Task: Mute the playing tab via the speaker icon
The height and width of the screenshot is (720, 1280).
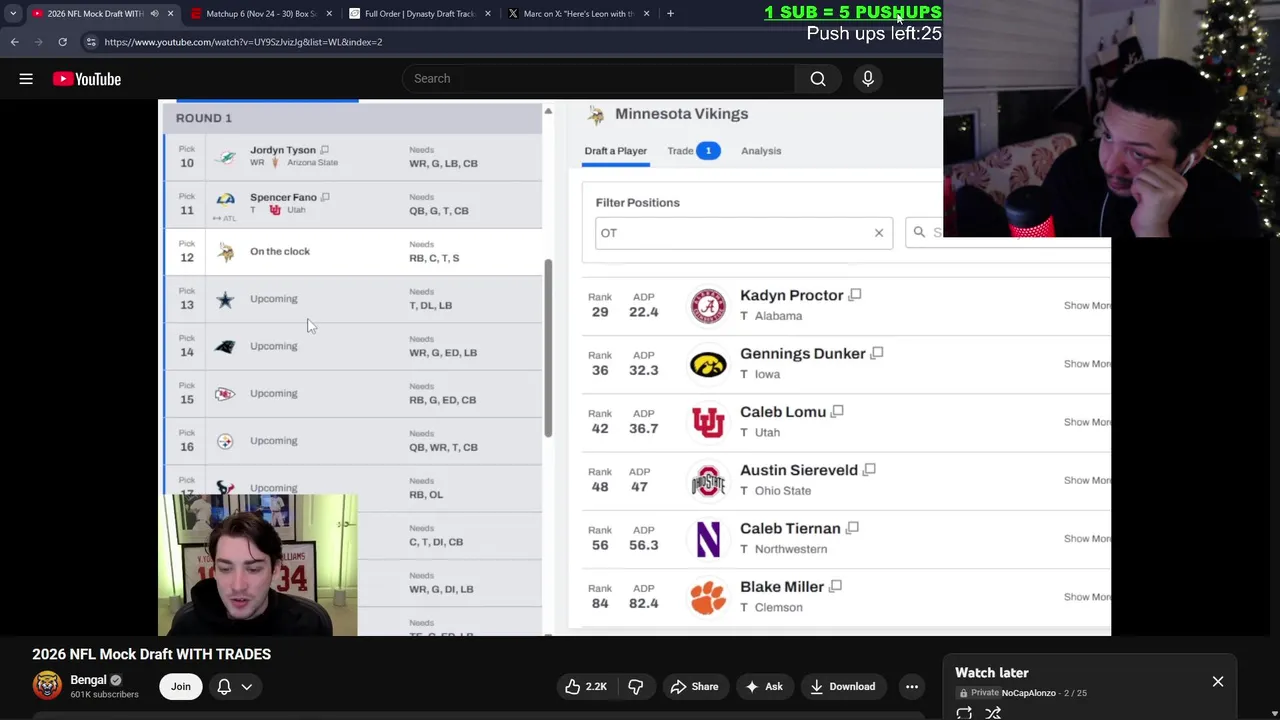Action: point(154,14)
